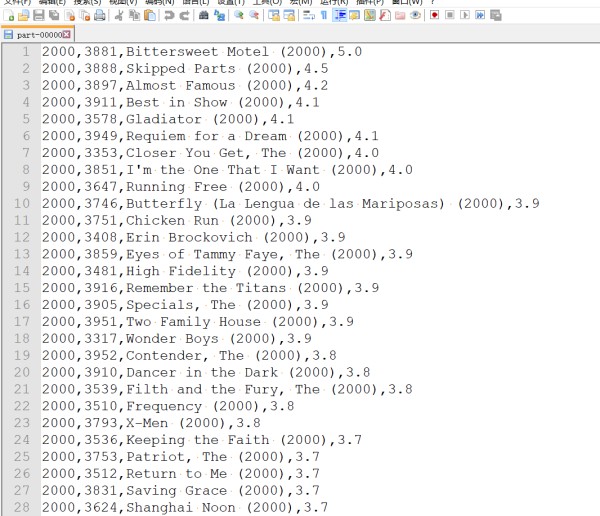Paste clipboard using the Paste icon
The width and height of the screenshot is (600, 516).
150,15
